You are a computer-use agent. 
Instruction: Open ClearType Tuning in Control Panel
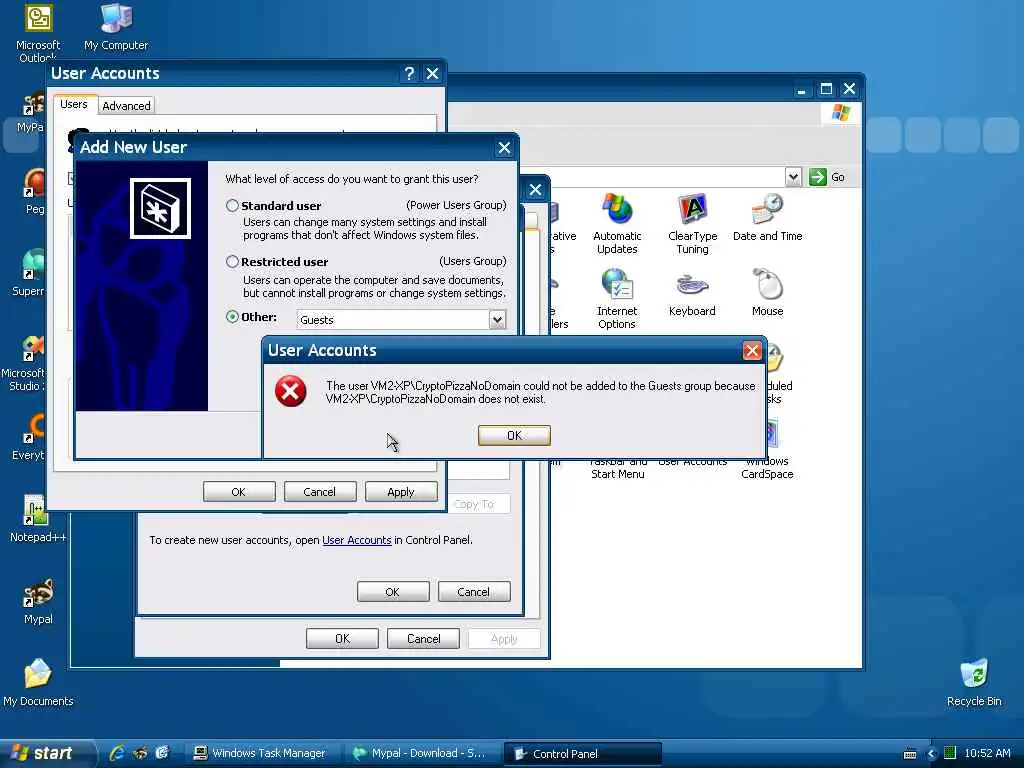(x=692, y=223)
